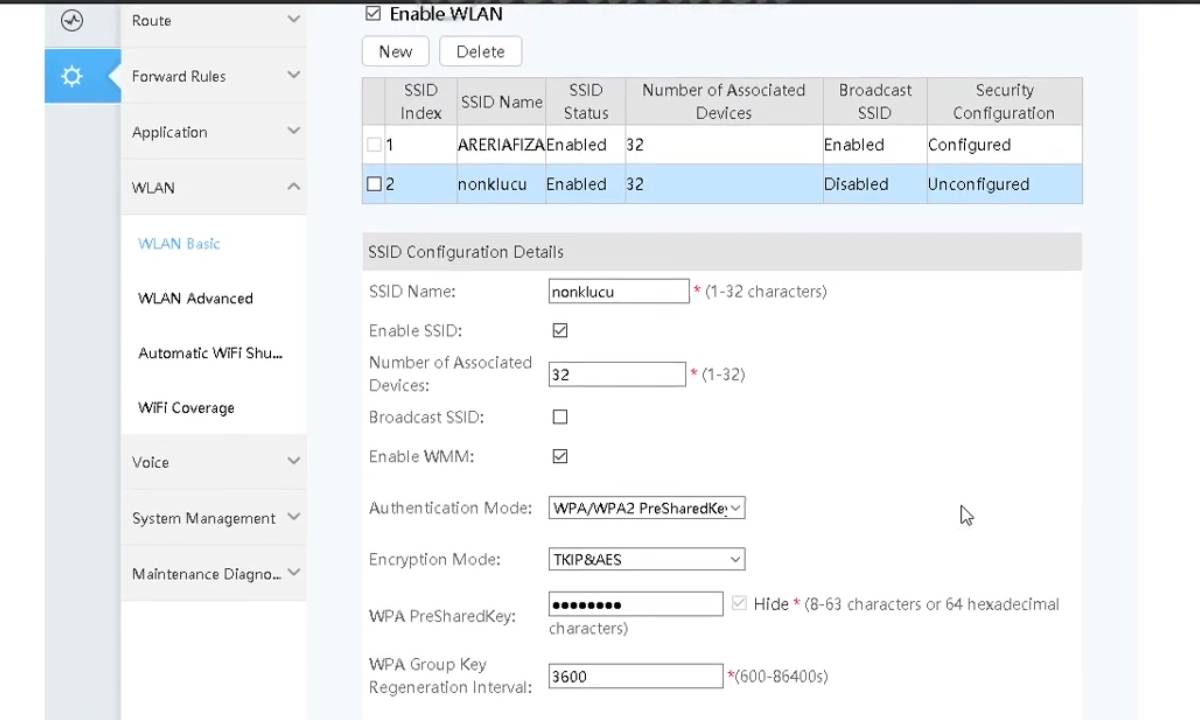The image size is (1200, 720).
Task: Tick the checkbox for SSID index 2
Action: point(374,184)
